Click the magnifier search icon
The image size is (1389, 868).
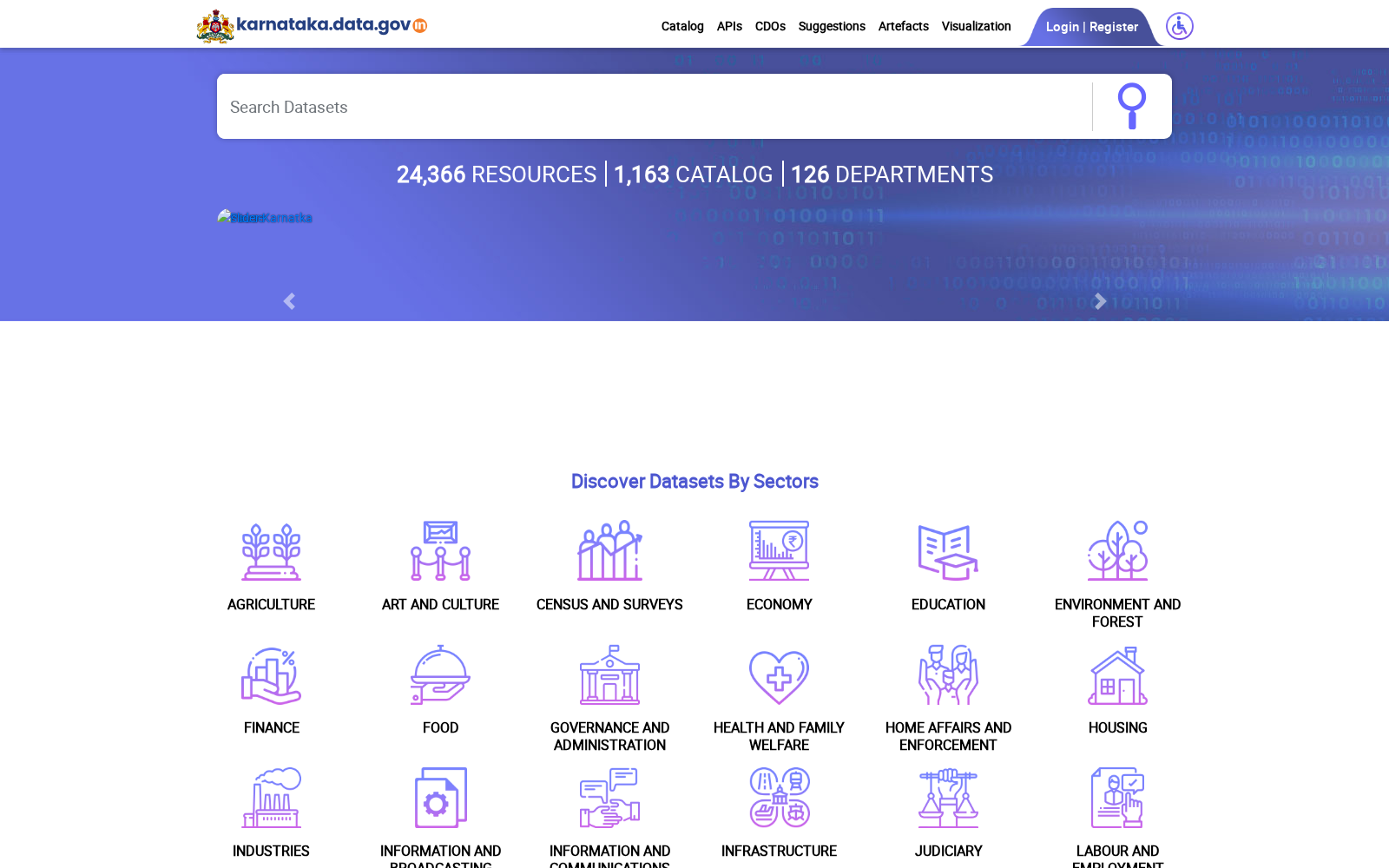(x=1131, y=106)
